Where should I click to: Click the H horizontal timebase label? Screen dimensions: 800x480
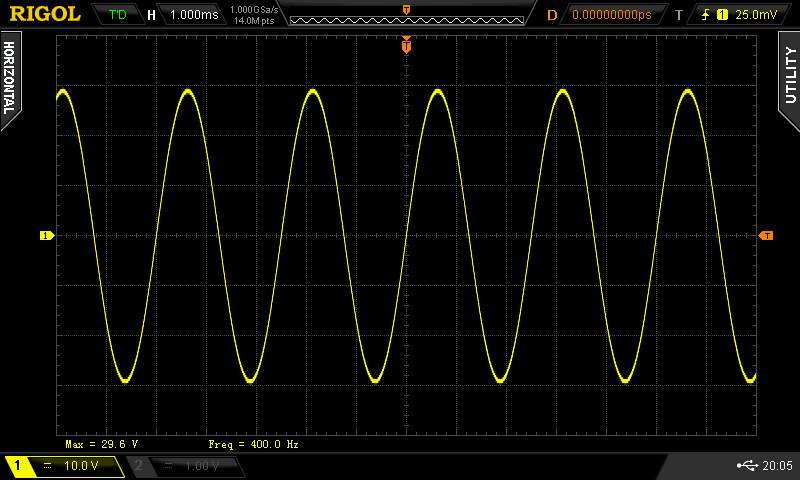tap(151, 15)
